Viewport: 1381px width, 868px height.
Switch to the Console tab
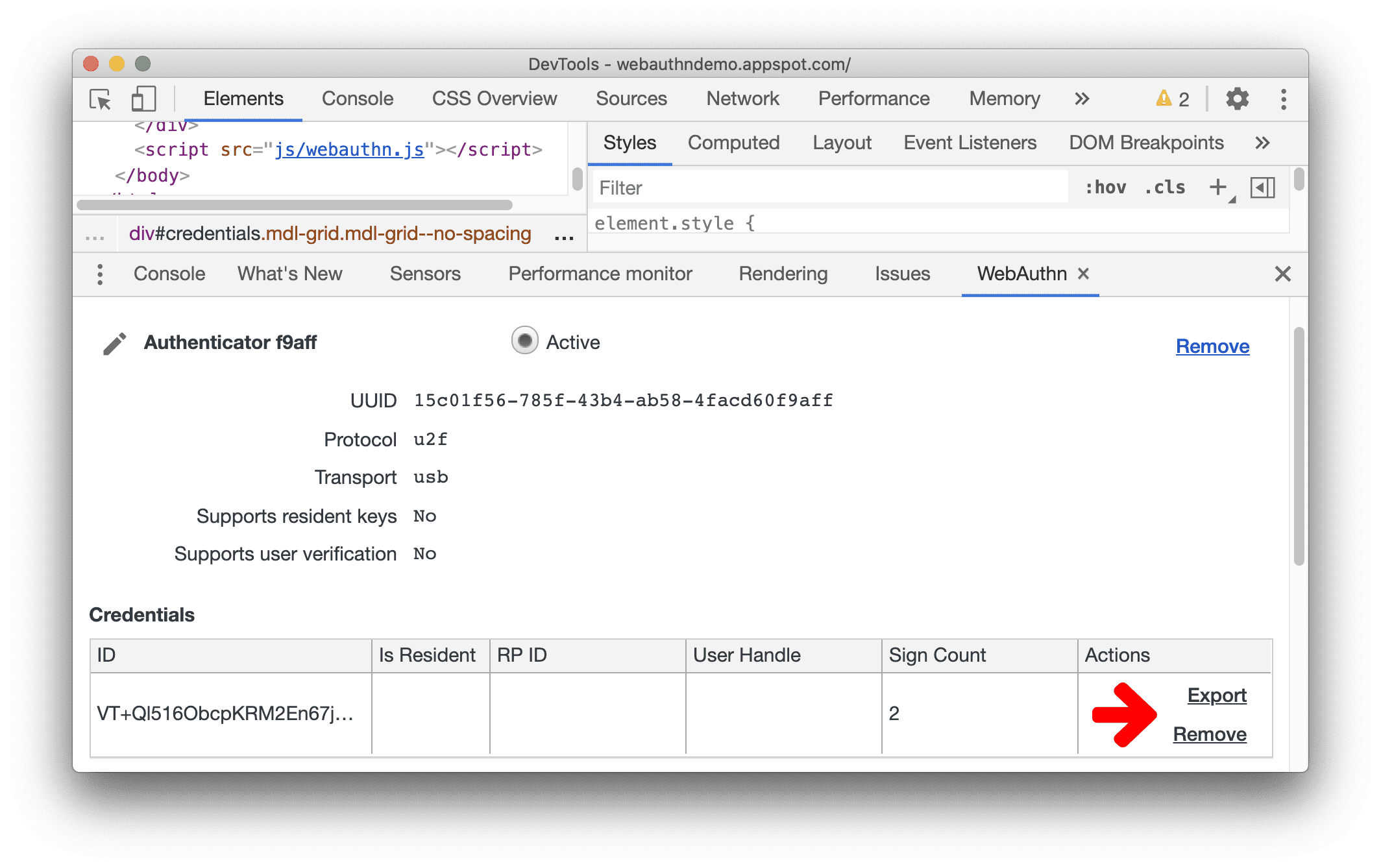coord(357,97)
